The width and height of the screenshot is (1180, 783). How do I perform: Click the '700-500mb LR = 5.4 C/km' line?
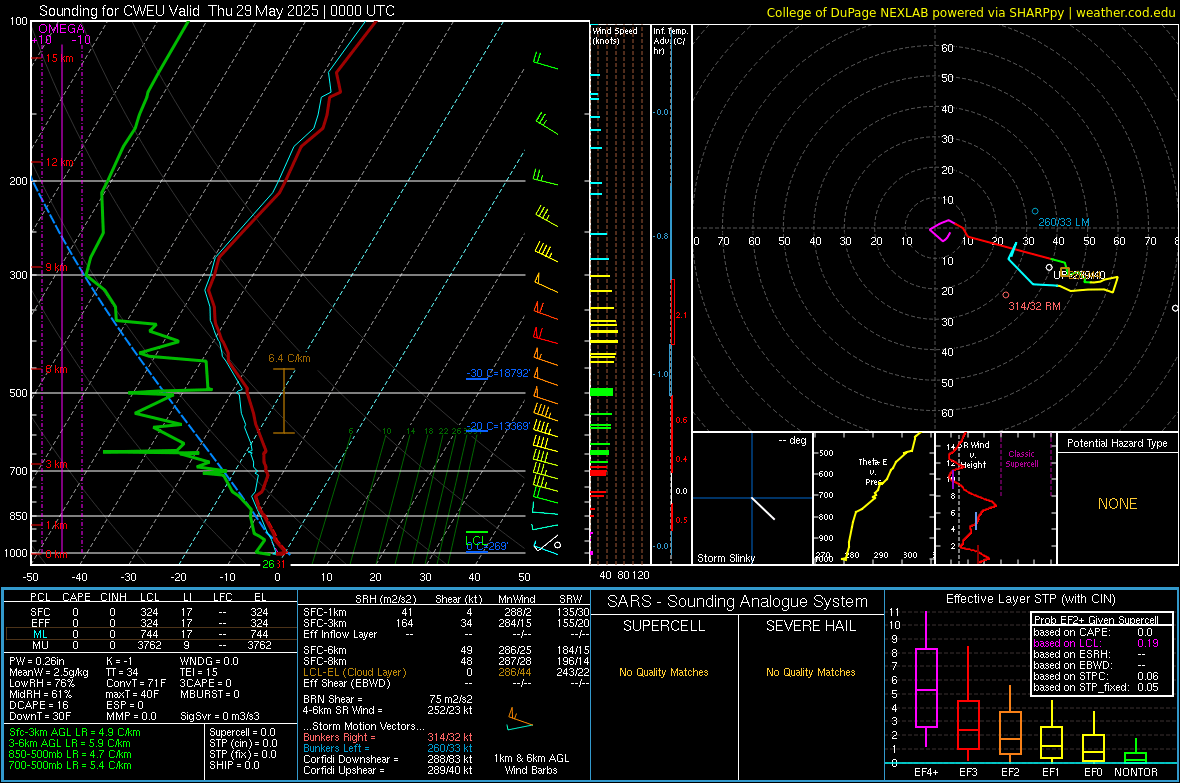tap(70, 765)
